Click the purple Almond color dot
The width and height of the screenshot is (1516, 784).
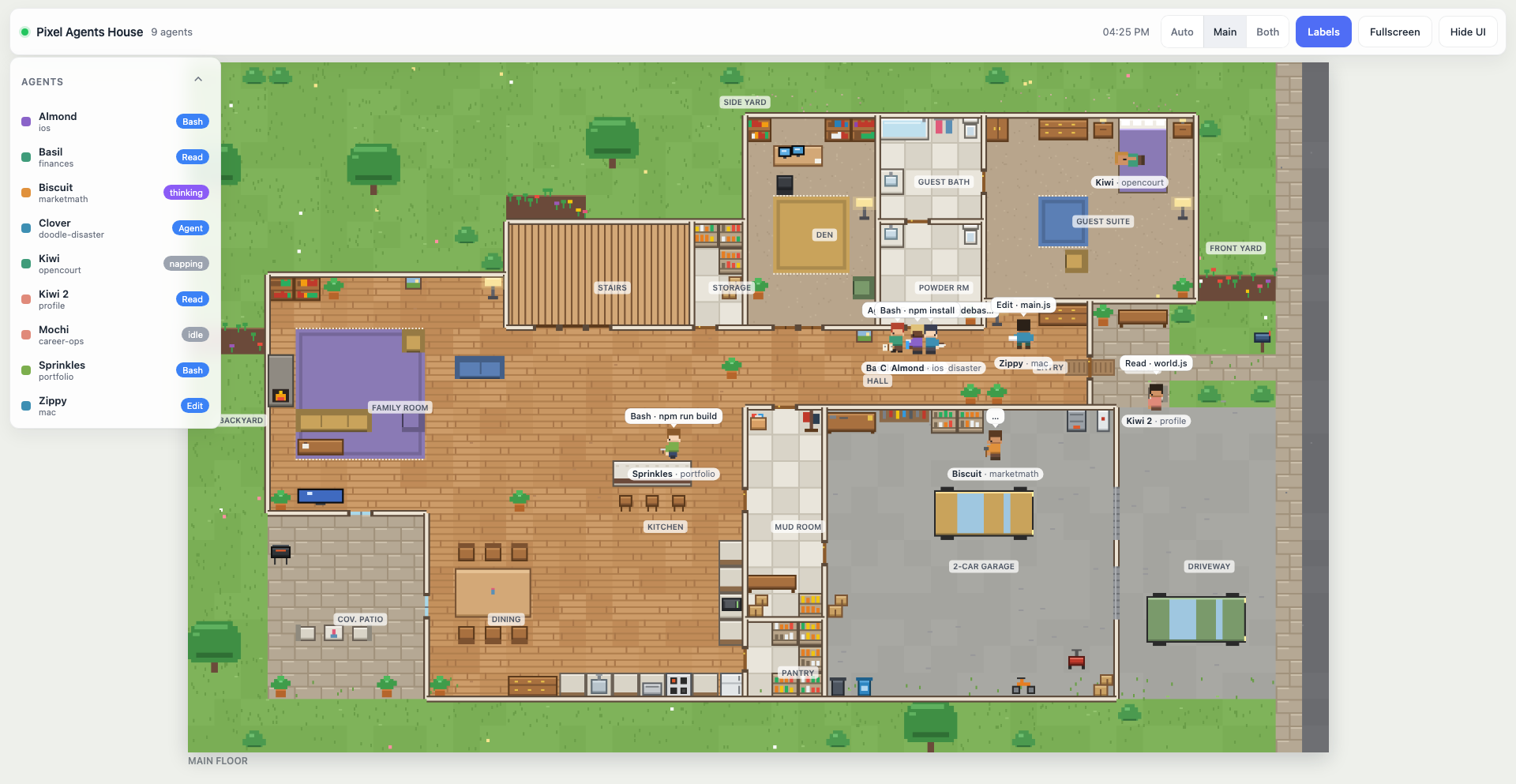pyautogui.click(x=26, y=122)
